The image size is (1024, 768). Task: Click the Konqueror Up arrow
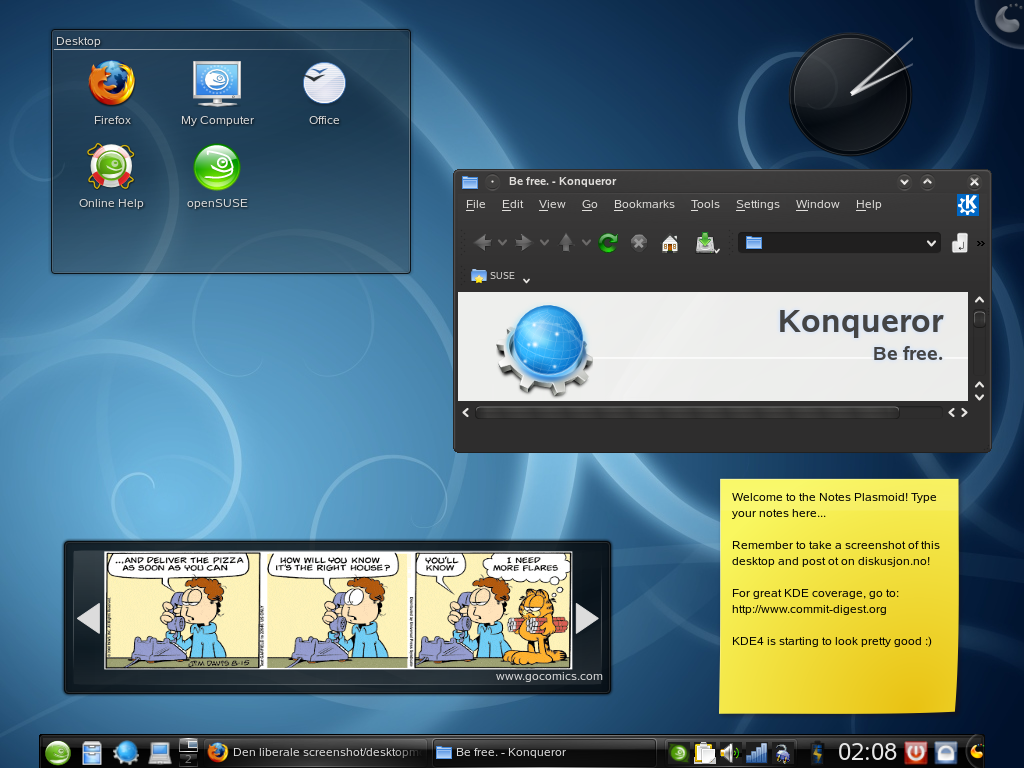coord(566,243)
